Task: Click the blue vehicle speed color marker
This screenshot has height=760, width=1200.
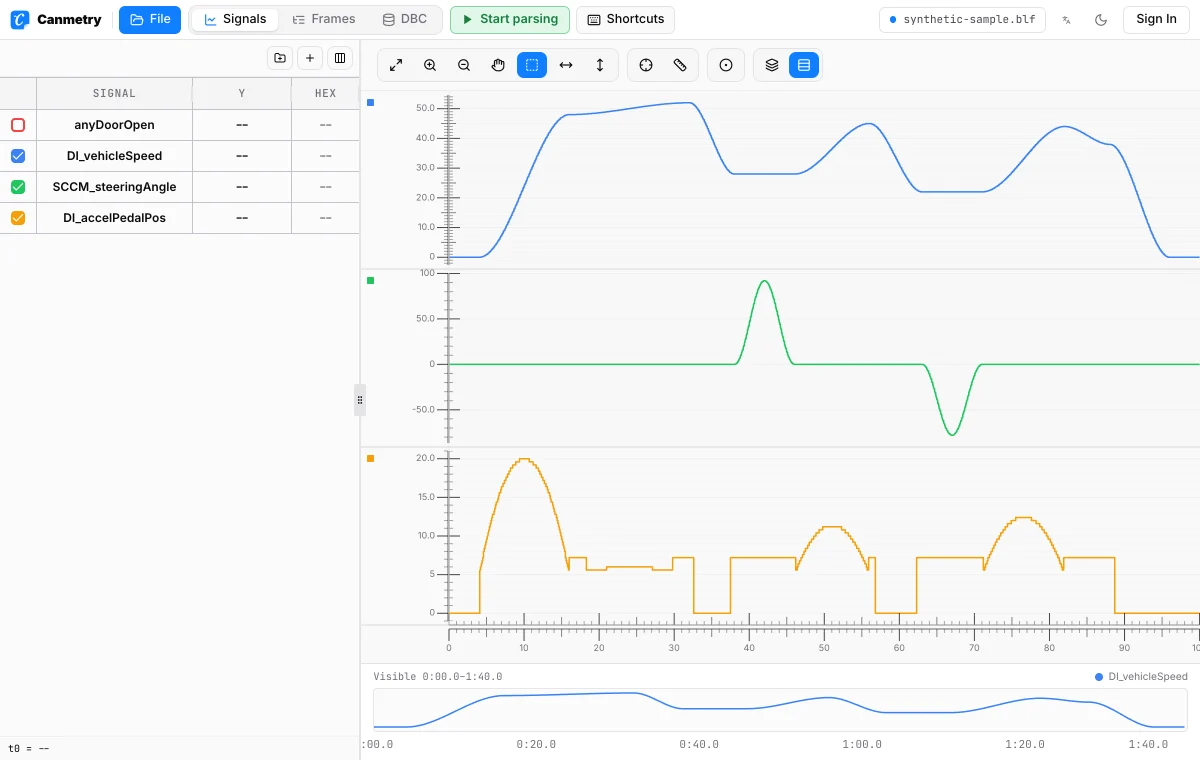Action: [x=371, y=102]
